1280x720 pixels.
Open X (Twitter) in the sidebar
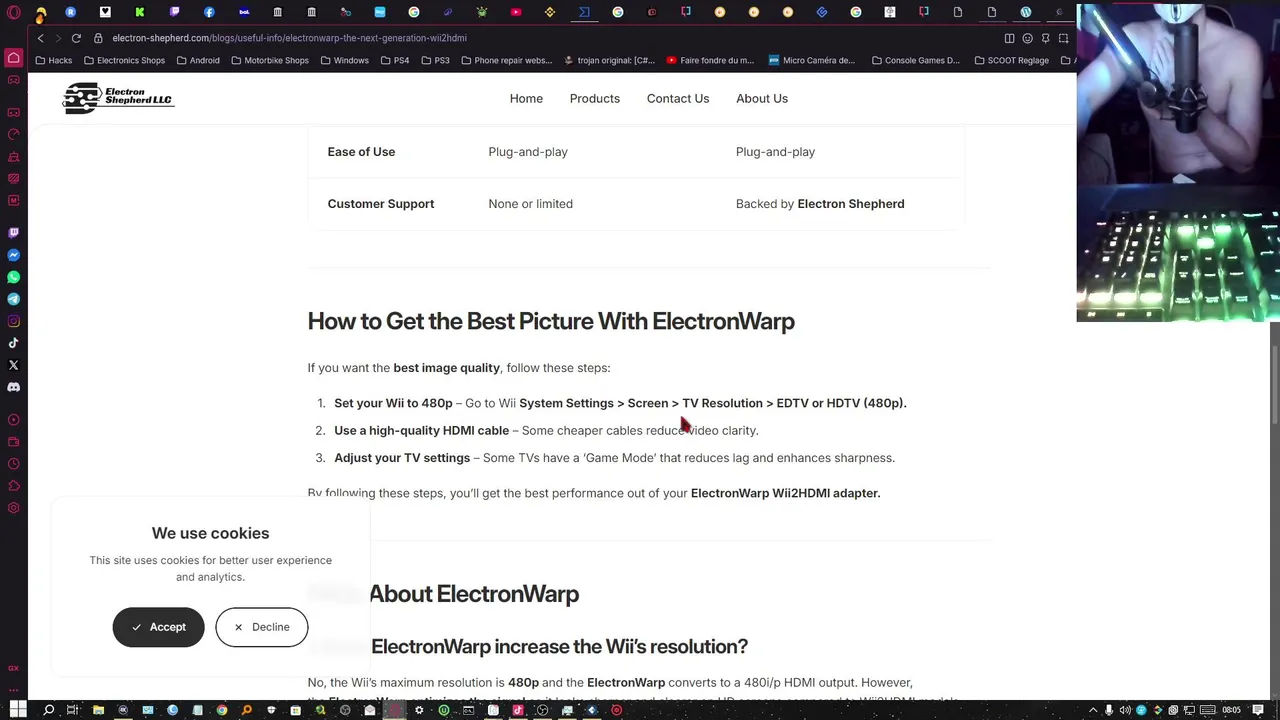point(14,365)
